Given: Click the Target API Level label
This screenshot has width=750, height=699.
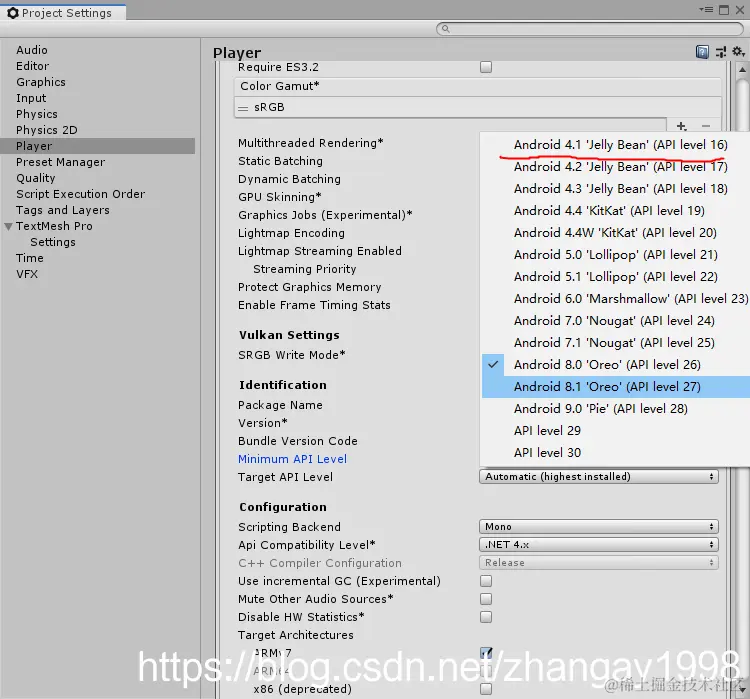Looking at the screenshot, I should click(285, 477).
